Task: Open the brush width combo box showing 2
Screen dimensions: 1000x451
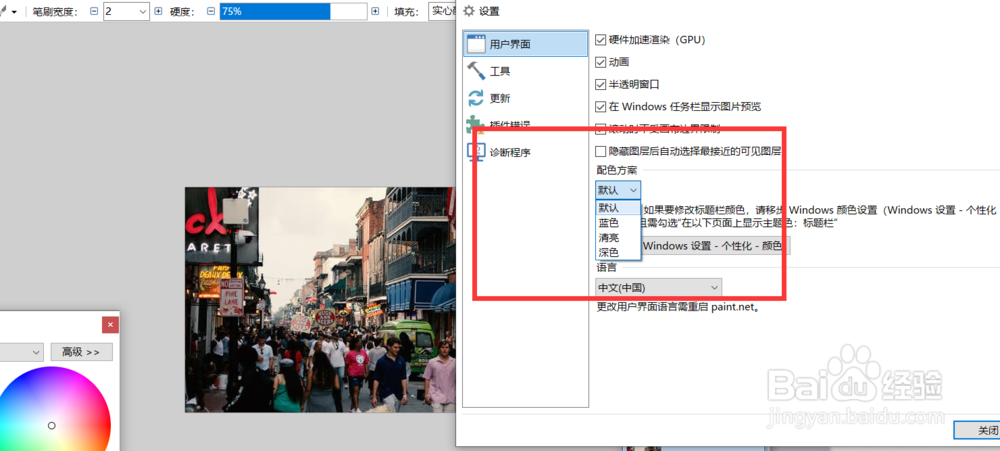Action: click(x=126, y=11)
